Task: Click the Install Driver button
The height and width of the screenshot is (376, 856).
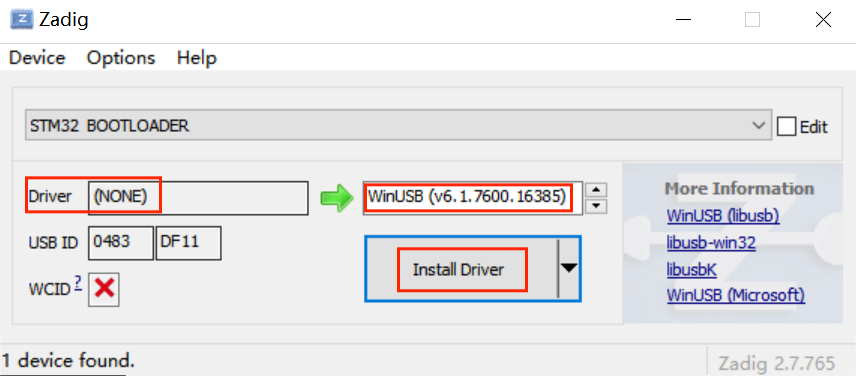Action: tap(461, 269)
